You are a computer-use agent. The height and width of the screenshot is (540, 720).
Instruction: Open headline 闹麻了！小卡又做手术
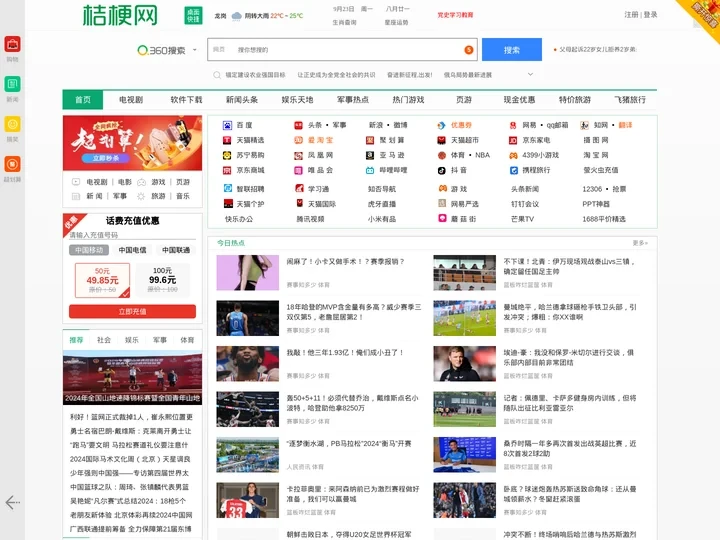345,262
